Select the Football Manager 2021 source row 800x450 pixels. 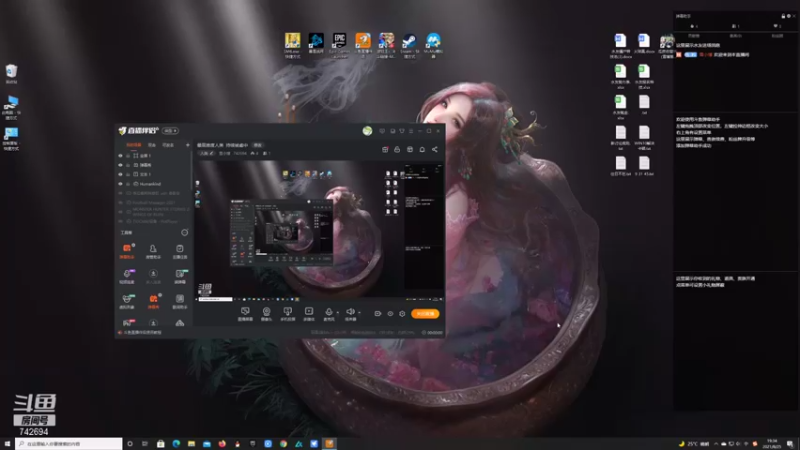click(155, 203)
